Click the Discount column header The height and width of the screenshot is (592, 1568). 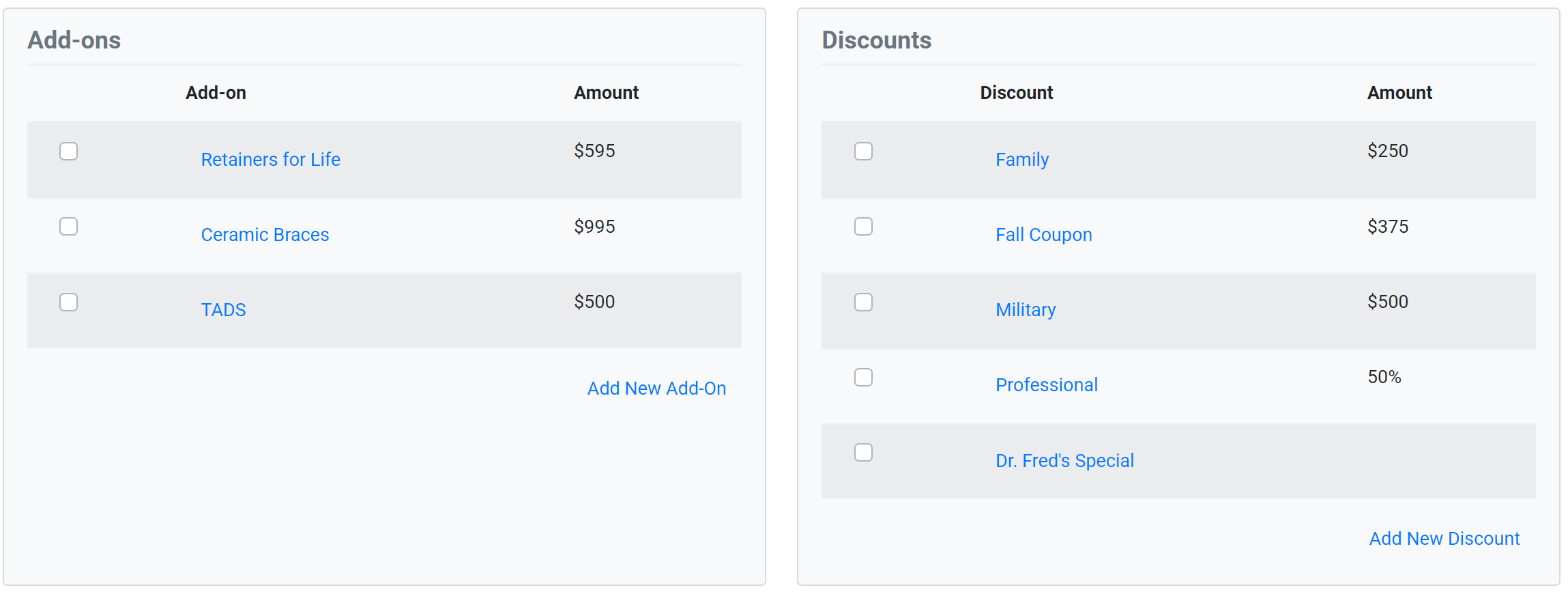[1016, 92]
